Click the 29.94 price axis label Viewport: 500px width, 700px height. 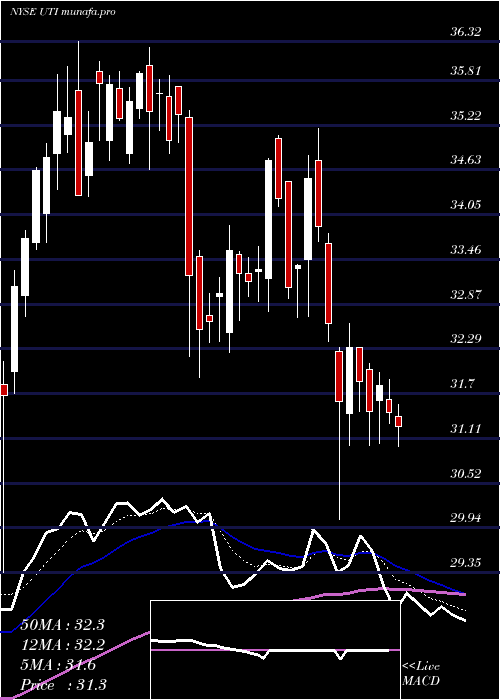(466, 518)
